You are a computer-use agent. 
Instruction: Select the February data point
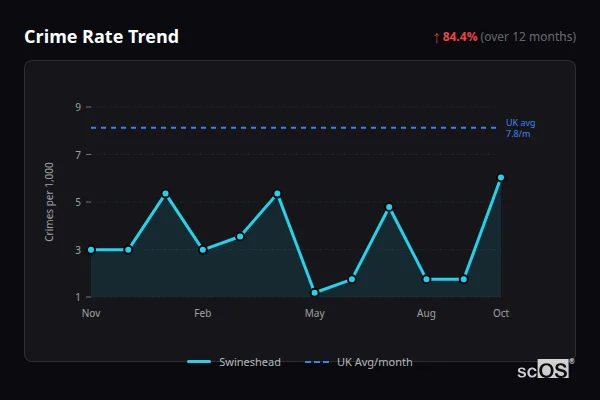click(203, 250)
